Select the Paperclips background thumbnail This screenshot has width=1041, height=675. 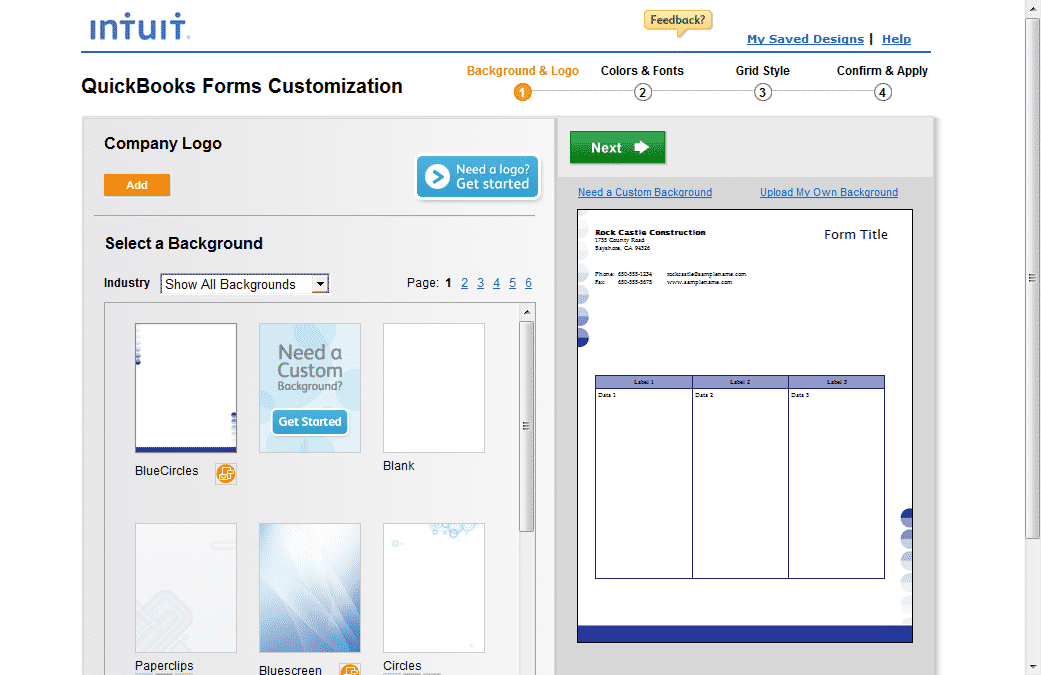(186, 587)
